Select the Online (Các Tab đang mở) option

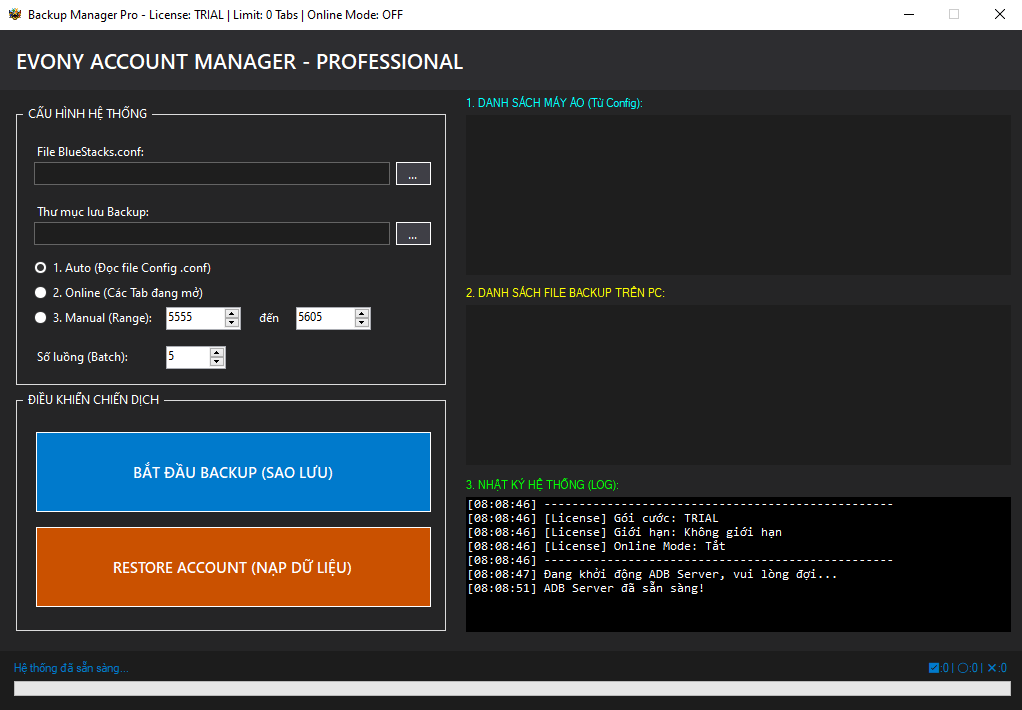40,292
